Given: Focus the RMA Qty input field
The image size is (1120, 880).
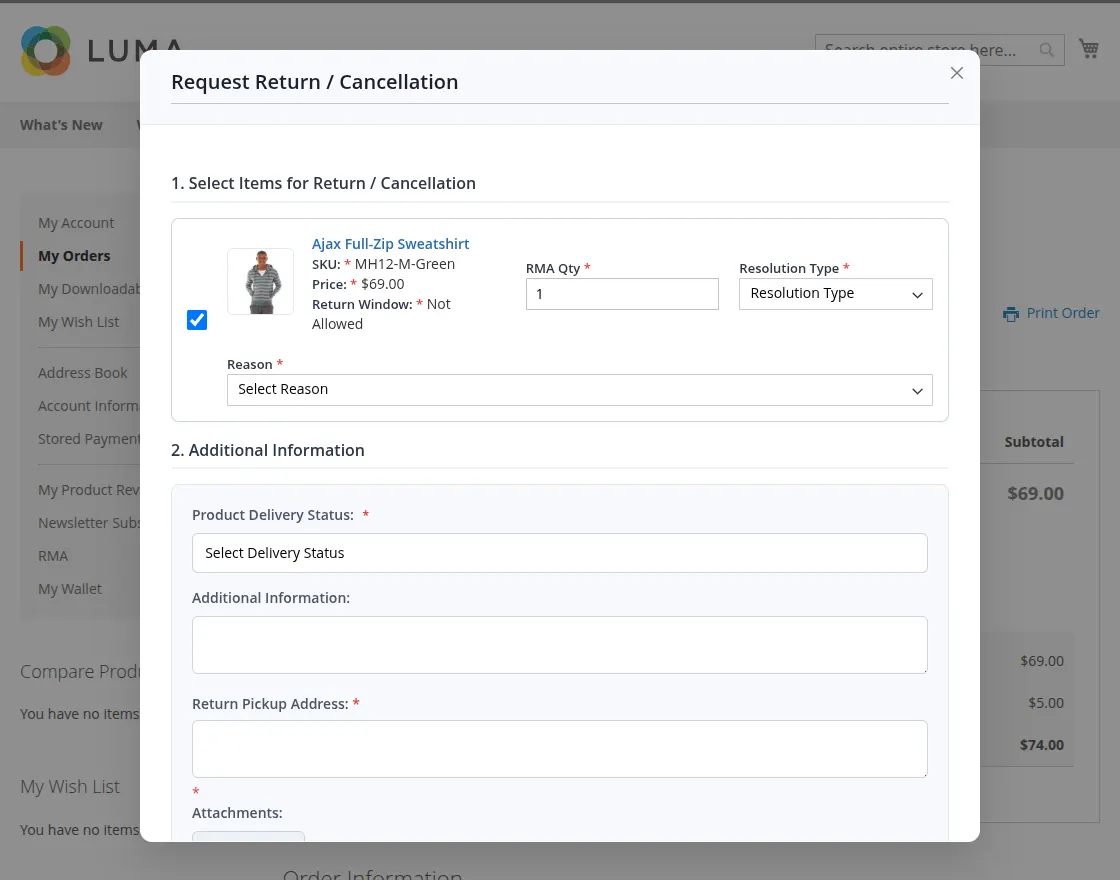Looking at the screenshot, I should [621, 294].
